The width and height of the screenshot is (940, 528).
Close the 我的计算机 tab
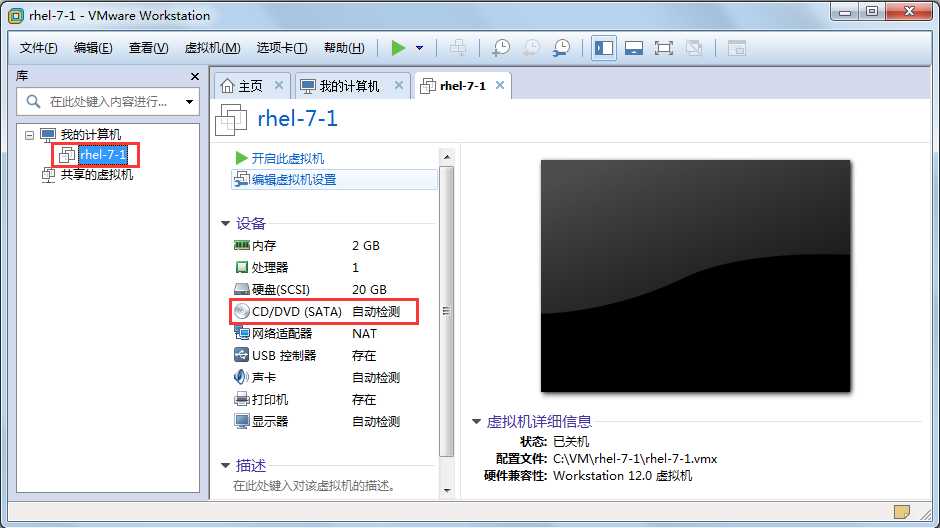point(399,85)
